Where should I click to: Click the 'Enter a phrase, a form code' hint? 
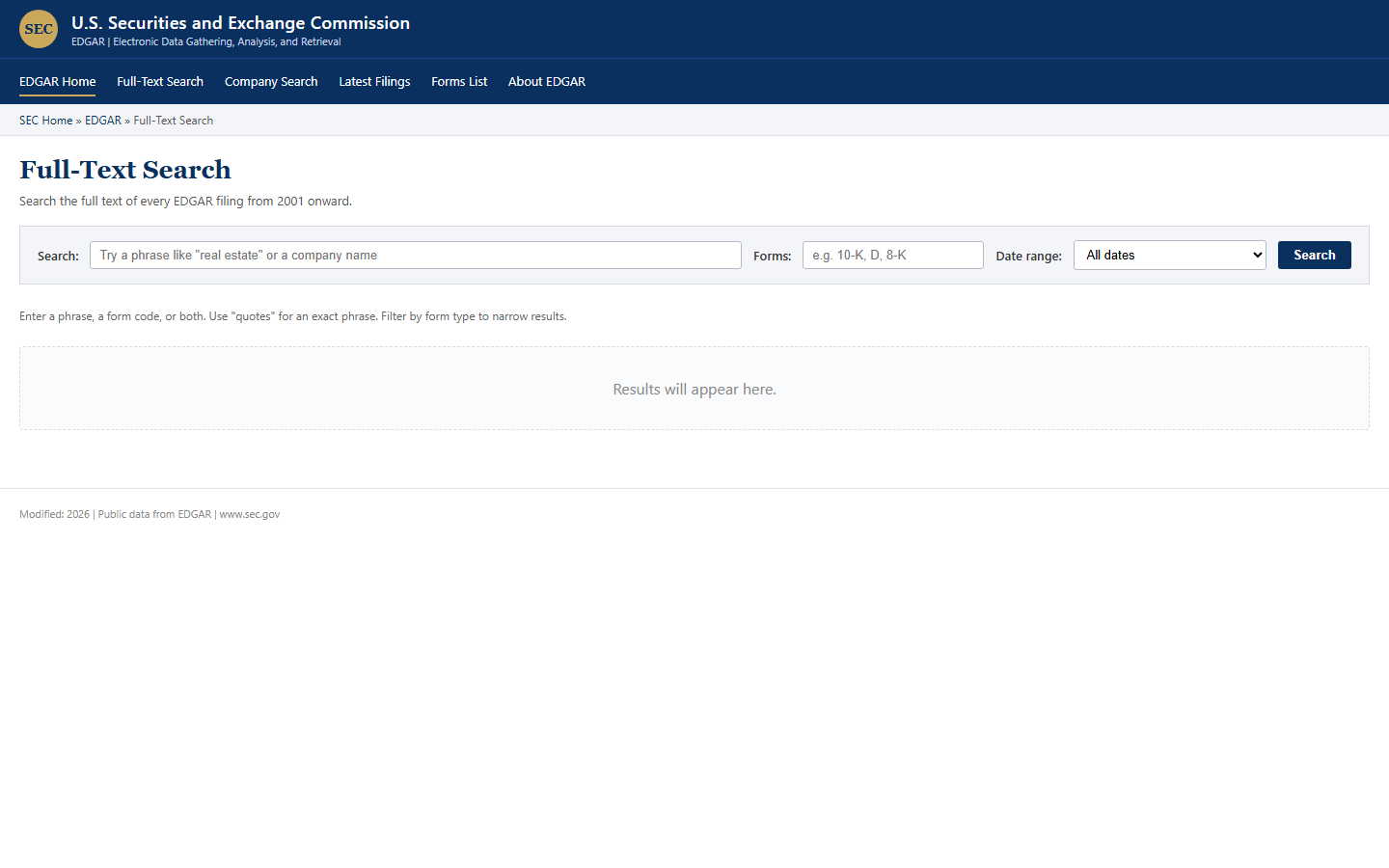293,316
